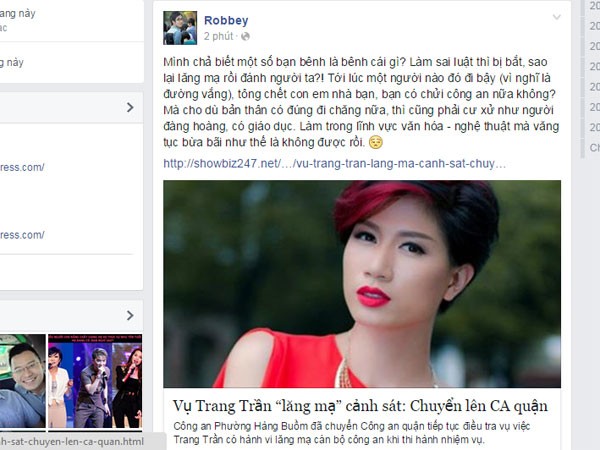
Task: Open the first ress.com/ sidebar link
Action: coord(22,167)
